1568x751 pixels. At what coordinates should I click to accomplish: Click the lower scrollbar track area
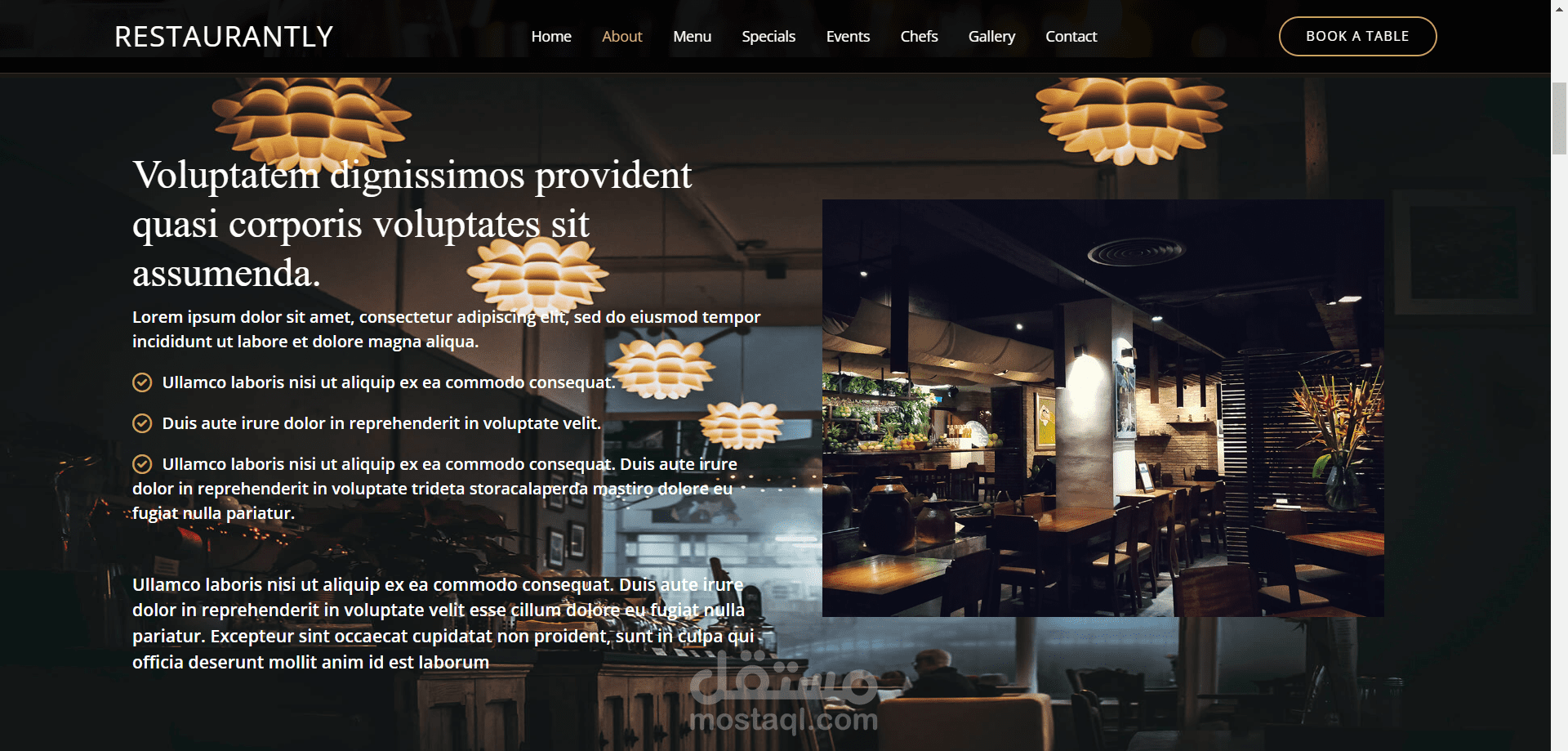pos(1559,449)
